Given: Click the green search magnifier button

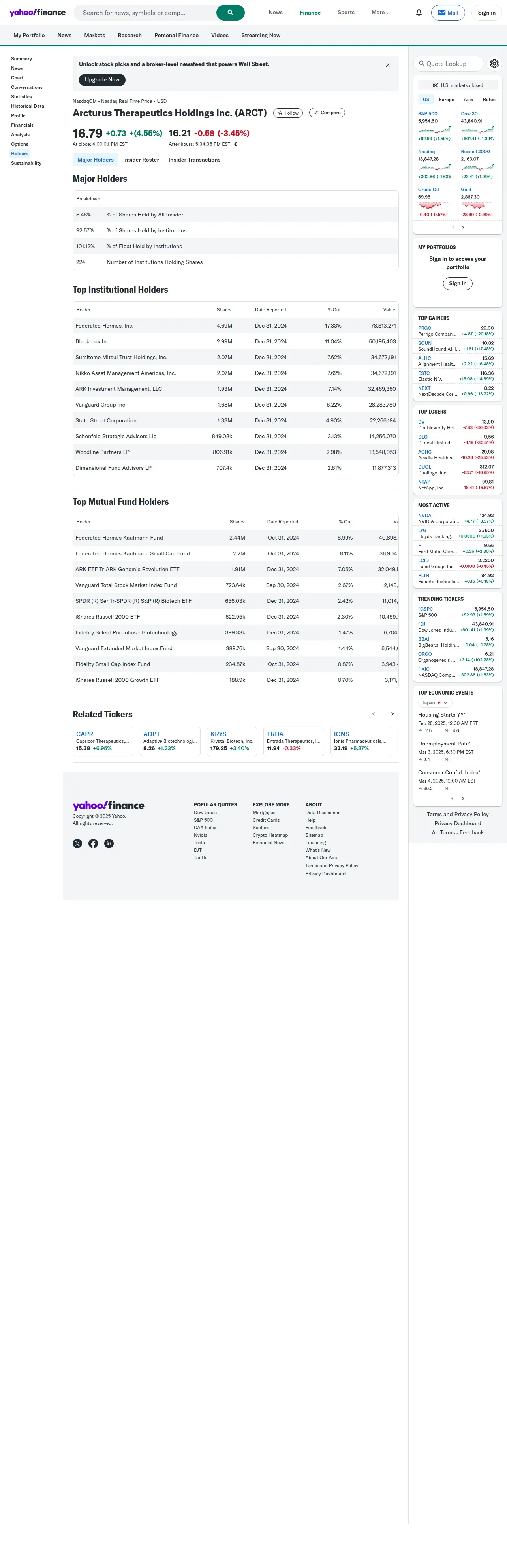Looking at the screenshot, I should [230, 13].
